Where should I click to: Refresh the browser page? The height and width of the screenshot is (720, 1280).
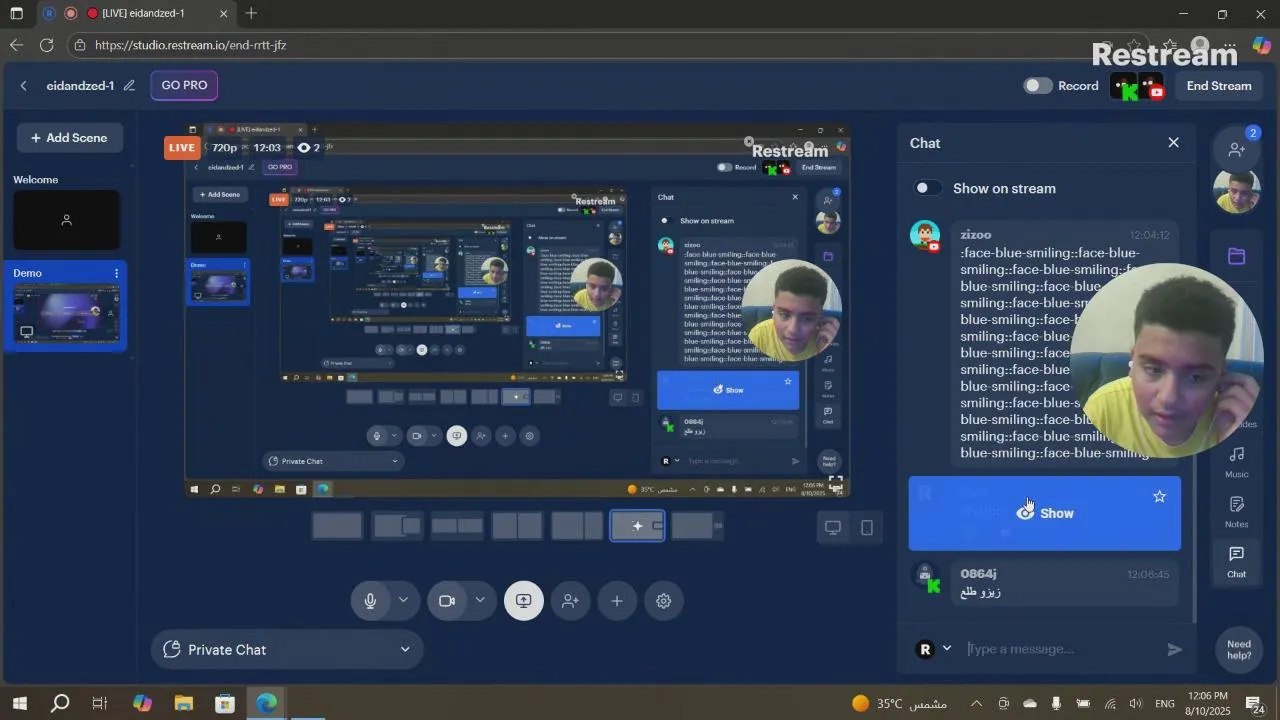pos(47,45)
